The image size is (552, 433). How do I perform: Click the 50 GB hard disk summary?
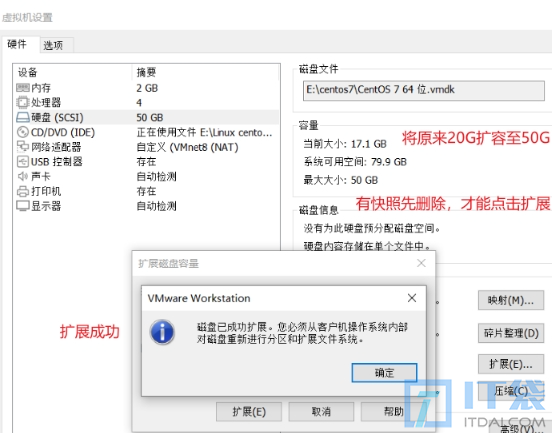(x=150, y=118)
